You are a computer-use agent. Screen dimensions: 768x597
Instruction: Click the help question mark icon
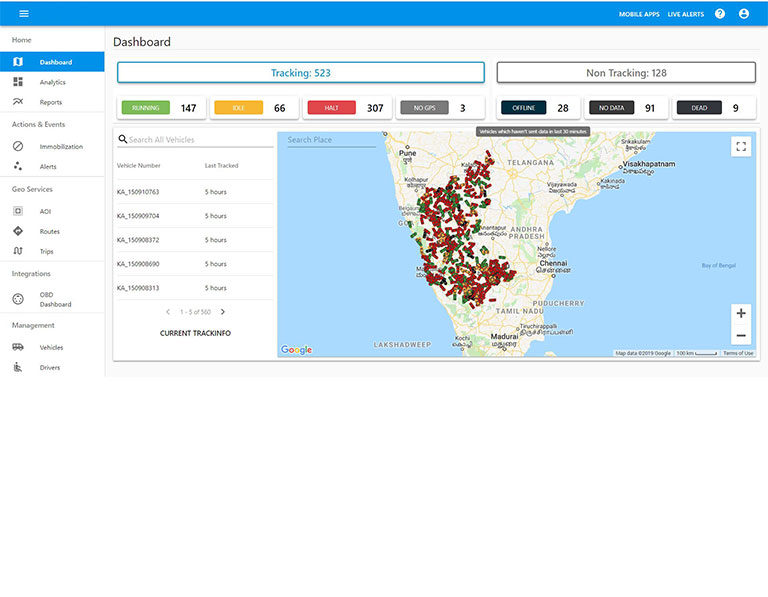[720, 14]
